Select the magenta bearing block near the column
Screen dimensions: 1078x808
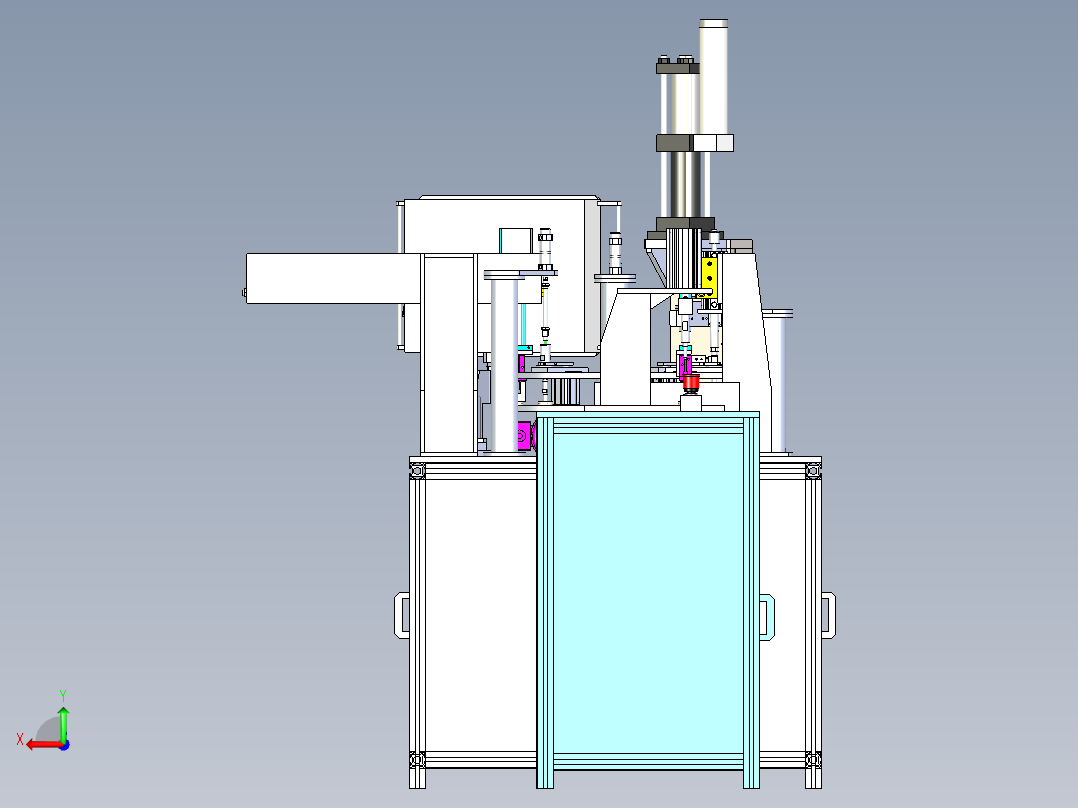(x=525, y=436)
